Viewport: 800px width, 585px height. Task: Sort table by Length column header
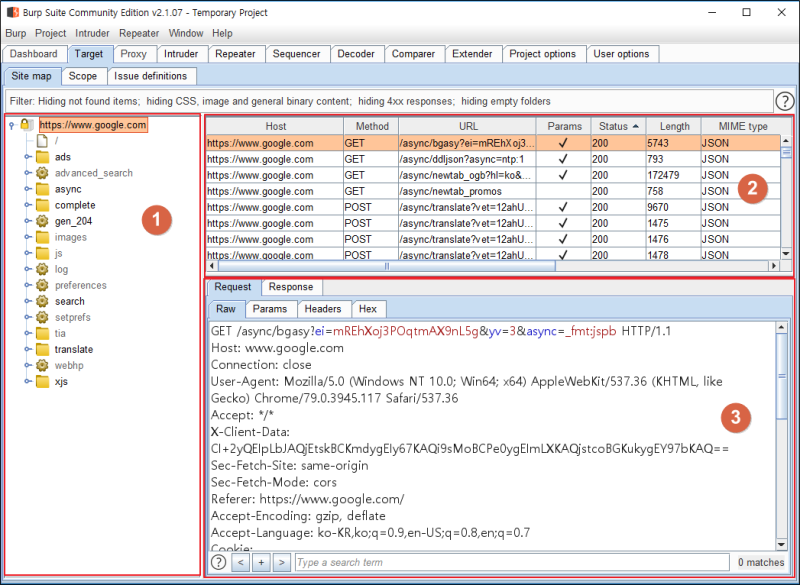(x=674, y=126)
